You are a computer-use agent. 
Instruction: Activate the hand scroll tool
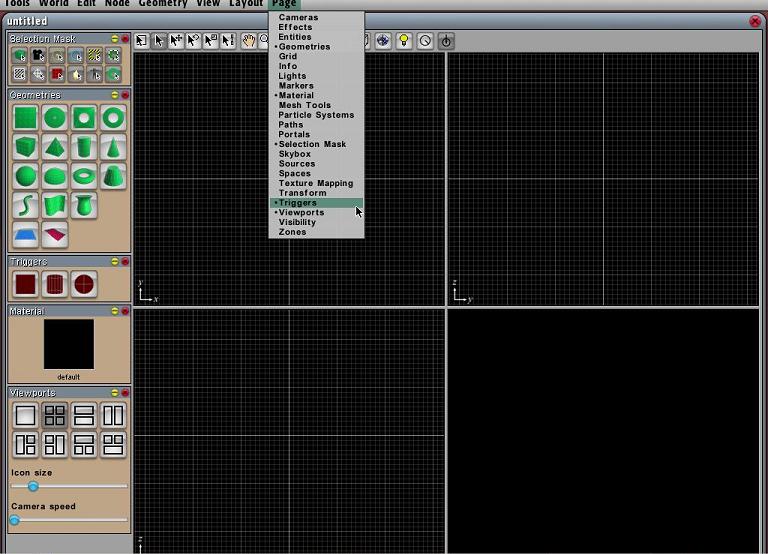coord(248,41)
